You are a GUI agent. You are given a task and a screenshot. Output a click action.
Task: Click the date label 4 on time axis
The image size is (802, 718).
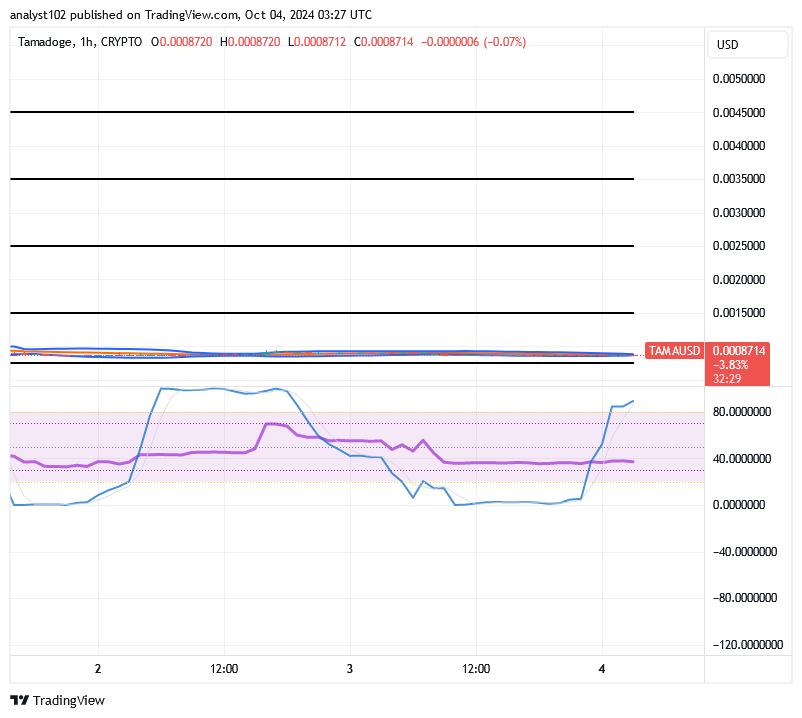coord(602,669)
